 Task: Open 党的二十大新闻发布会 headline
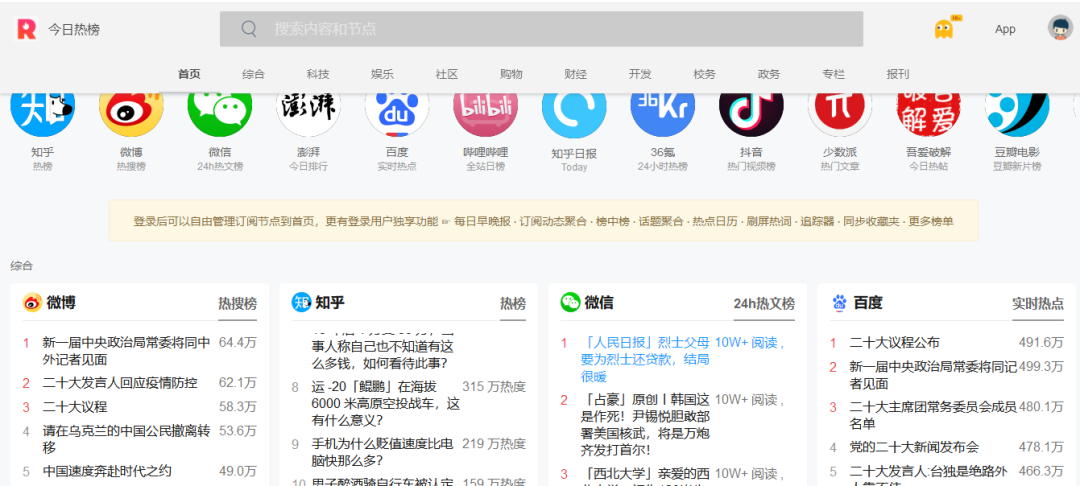click(914, 447)
